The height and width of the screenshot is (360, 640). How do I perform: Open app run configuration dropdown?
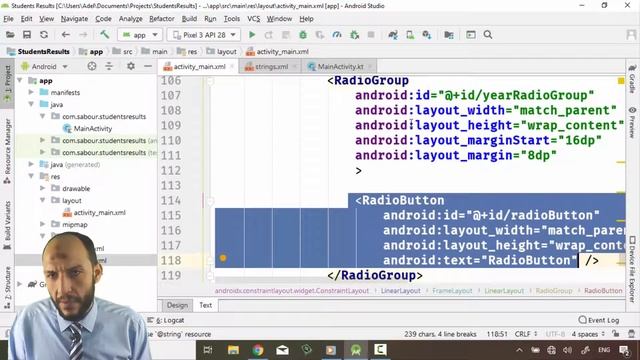point(140,35)
